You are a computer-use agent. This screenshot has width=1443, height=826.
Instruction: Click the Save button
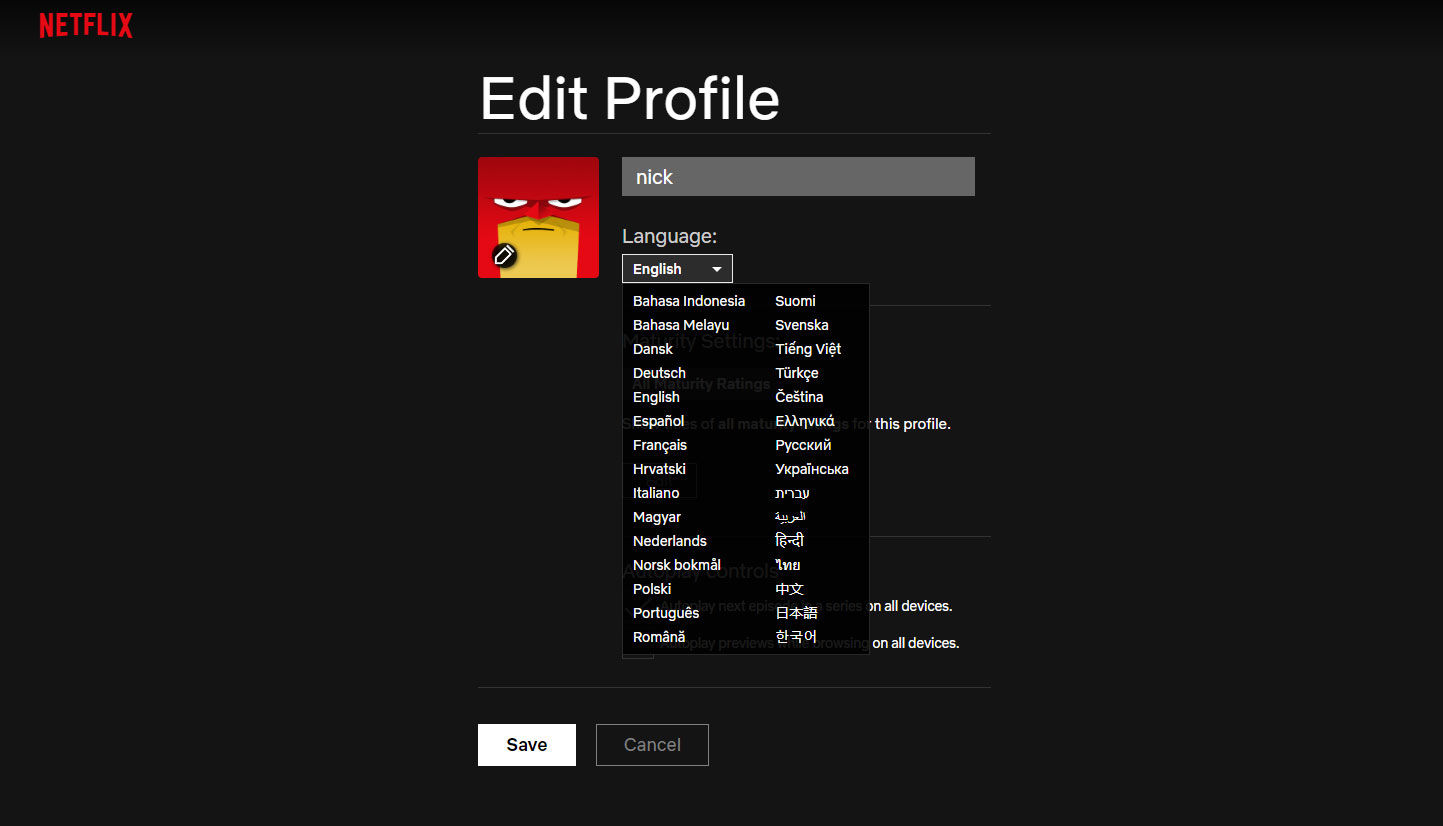point(526,744)
